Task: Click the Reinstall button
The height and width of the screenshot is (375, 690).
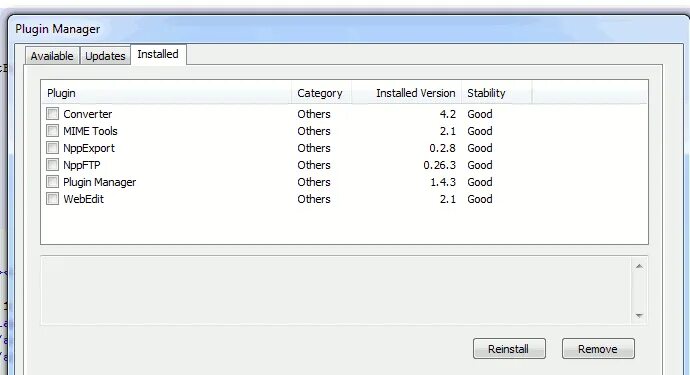Action: pos(509,349)
